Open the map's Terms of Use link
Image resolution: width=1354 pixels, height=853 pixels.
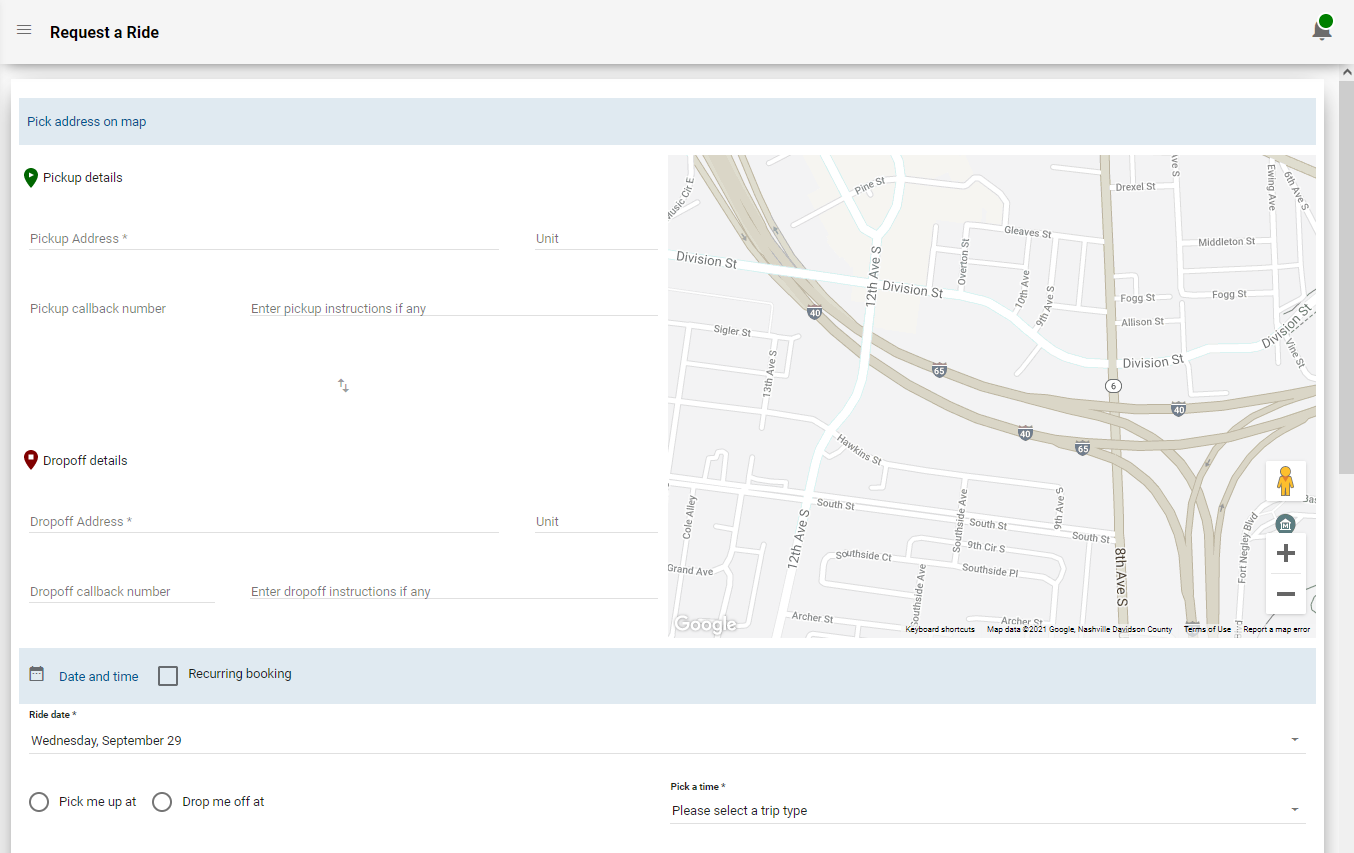point(1207,628)
